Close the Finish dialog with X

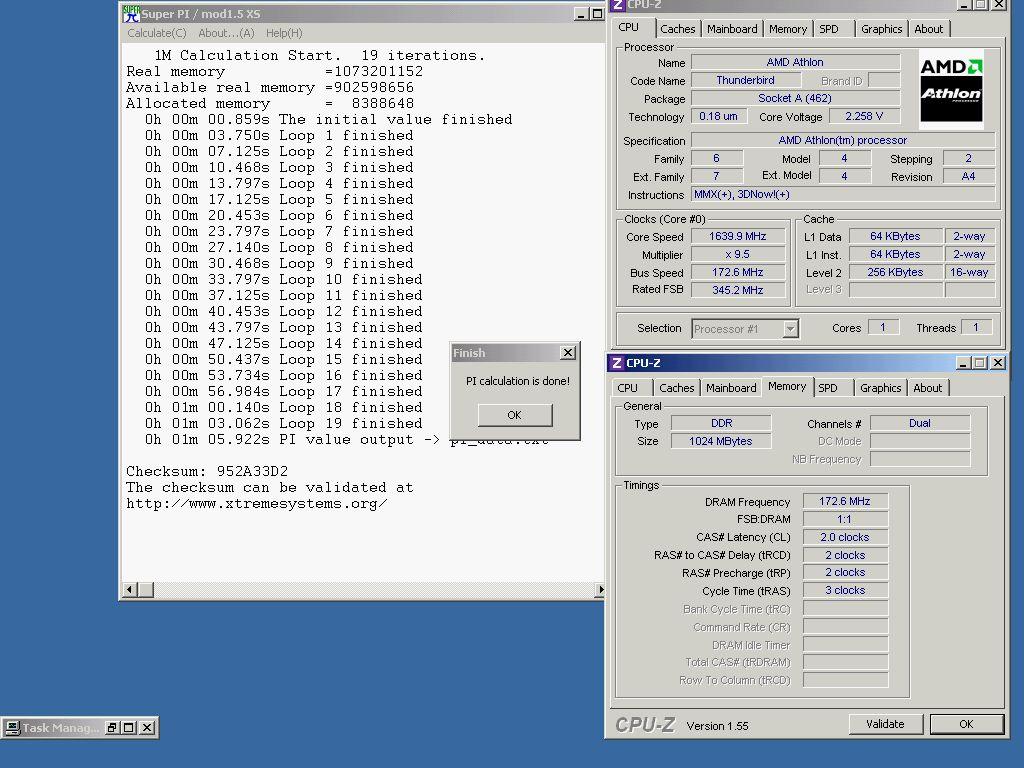[x=568, y=353]
